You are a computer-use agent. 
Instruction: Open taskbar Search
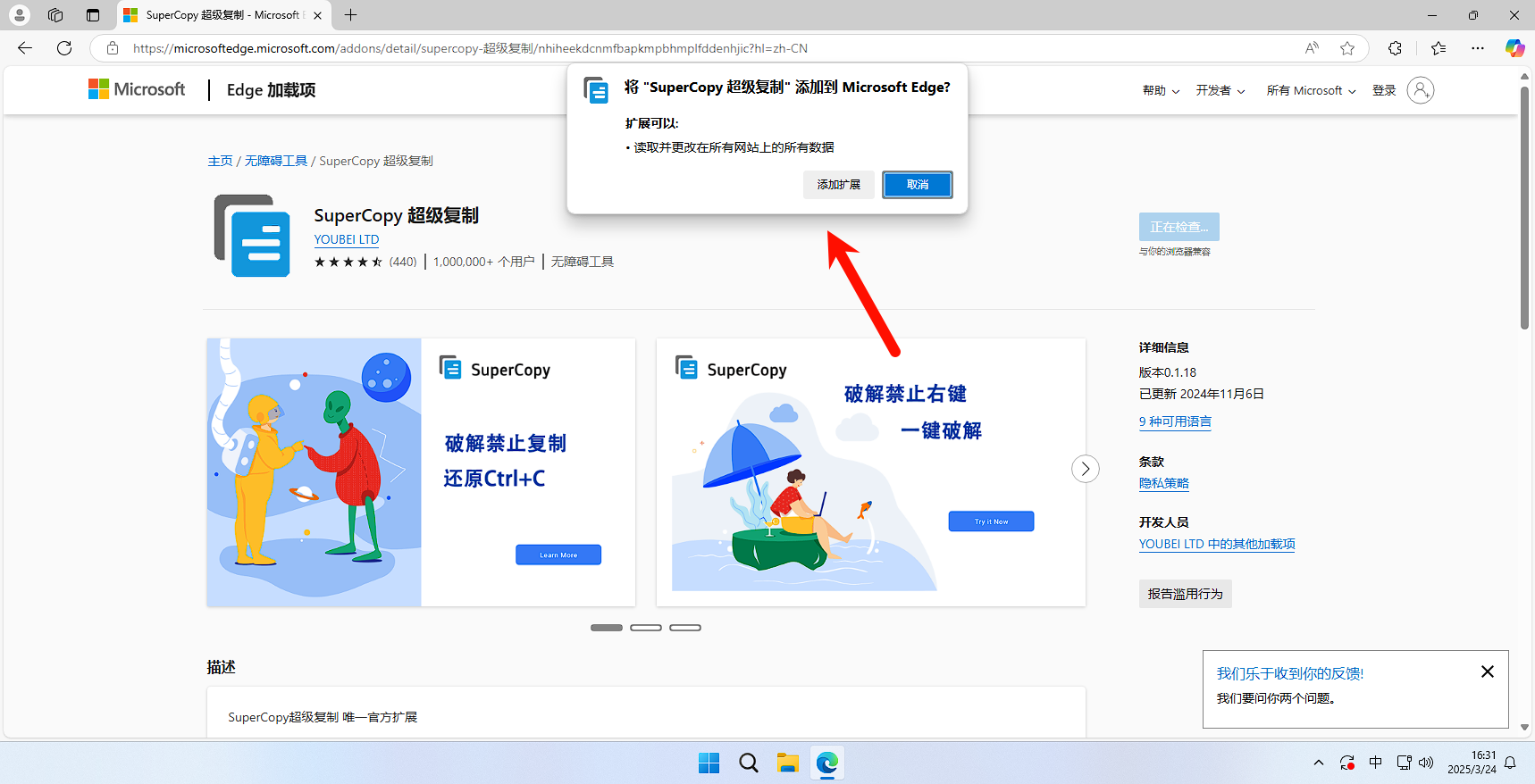click(x=749, y=763)
